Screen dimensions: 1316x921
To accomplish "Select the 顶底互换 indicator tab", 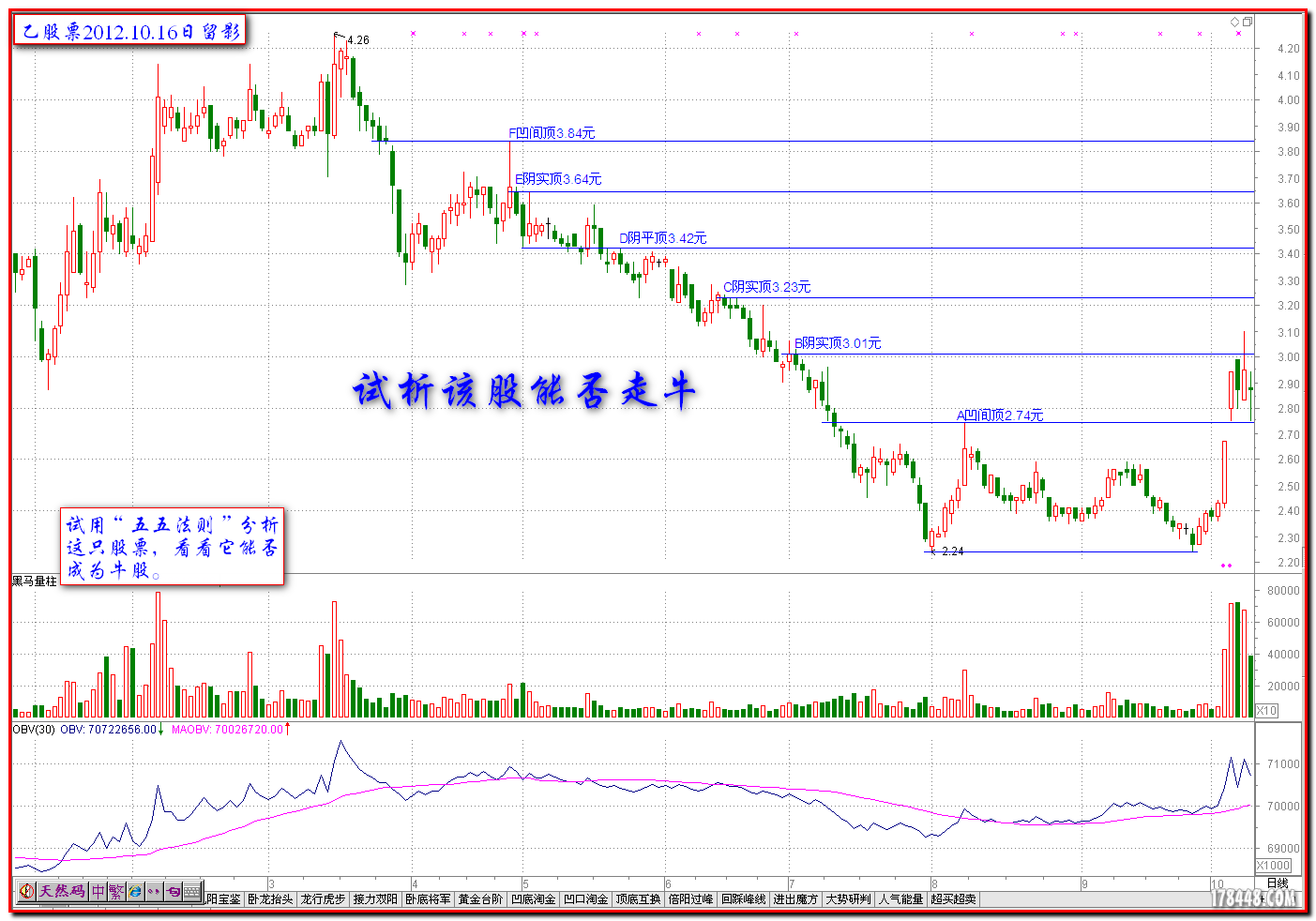I will [638, 898].
